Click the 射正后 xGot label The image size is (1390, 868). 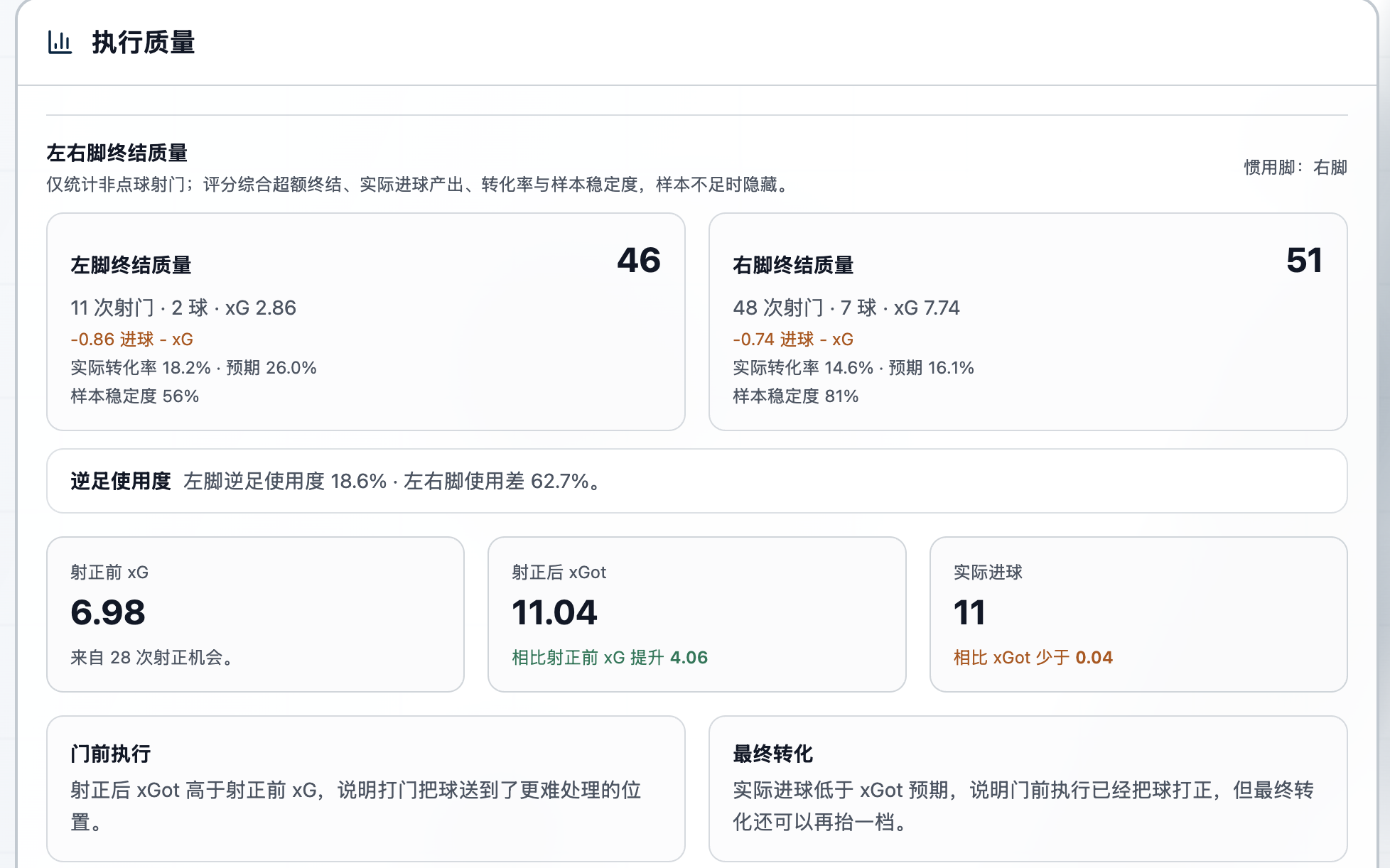pyautogui.click(x=559, y=573)
